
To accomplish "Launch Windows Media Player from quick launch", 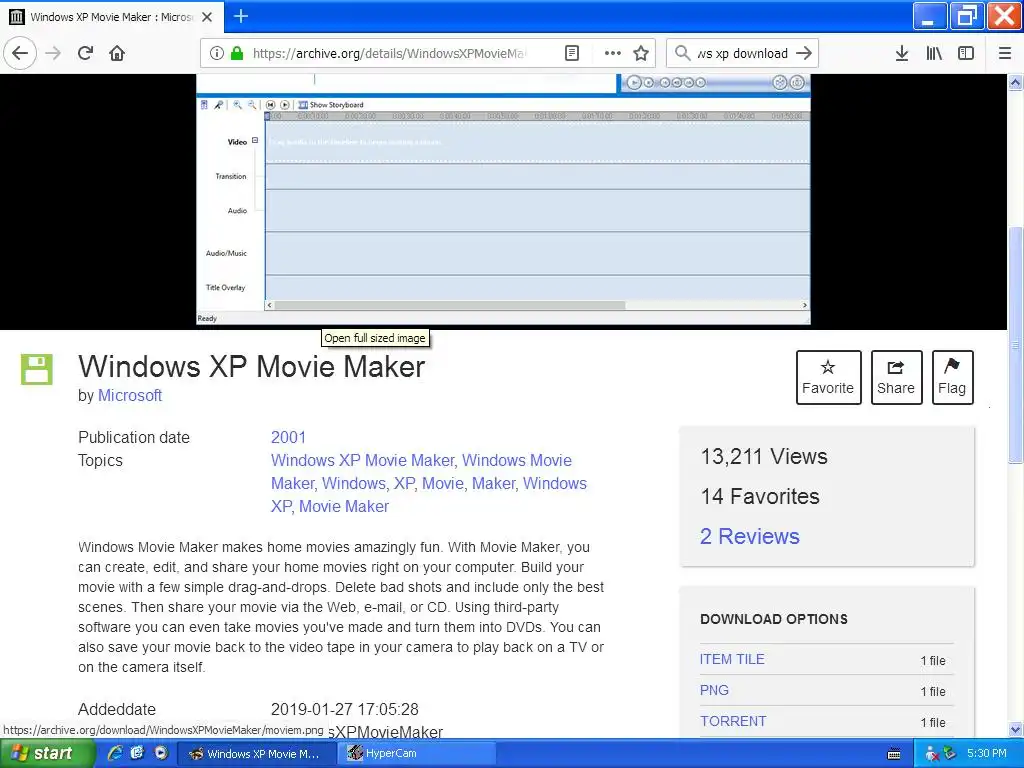I will (161, 753).
